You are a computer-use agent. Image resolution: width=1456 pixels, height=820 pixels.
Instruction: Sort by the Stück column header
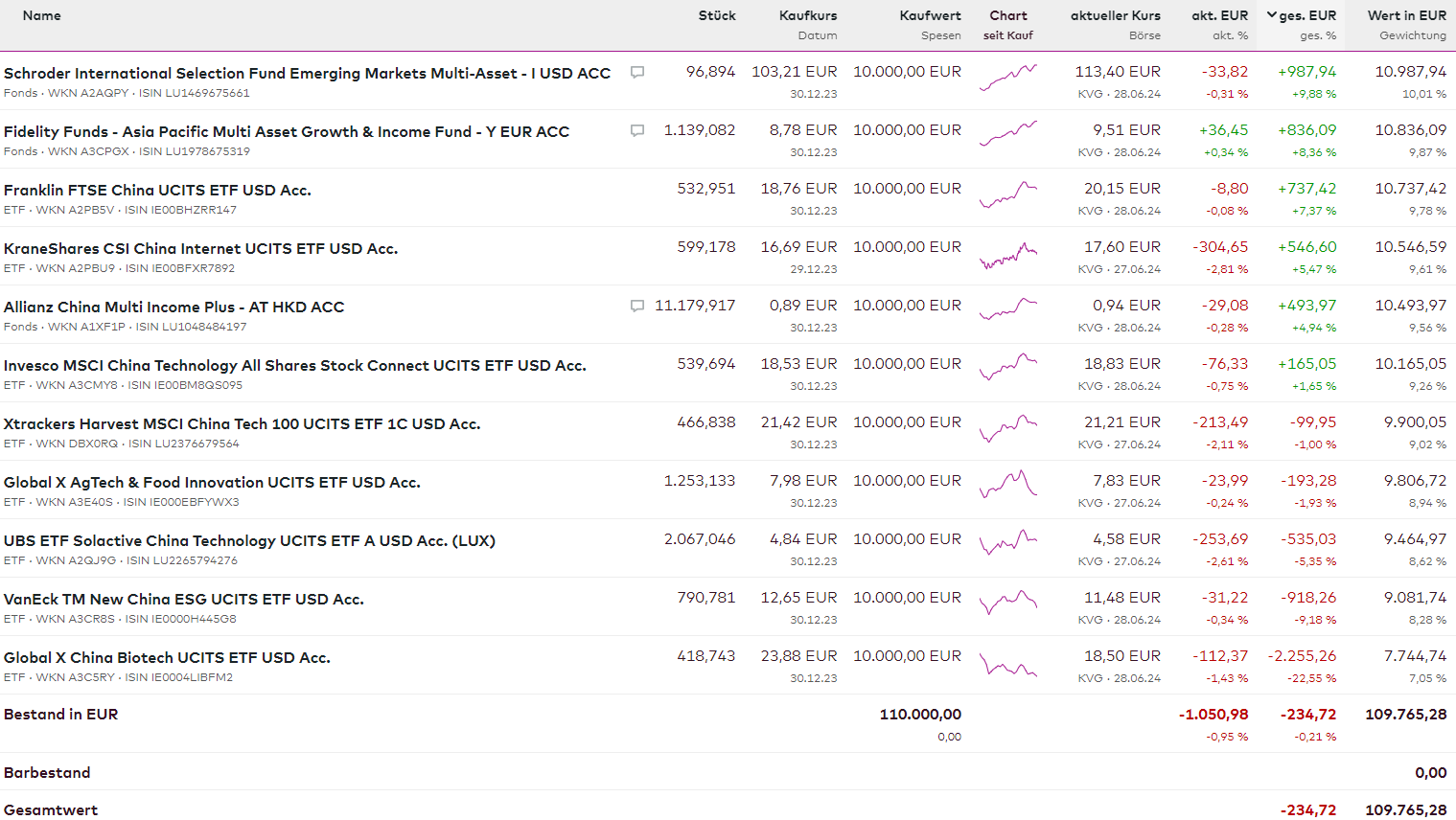tap(717, 15)
